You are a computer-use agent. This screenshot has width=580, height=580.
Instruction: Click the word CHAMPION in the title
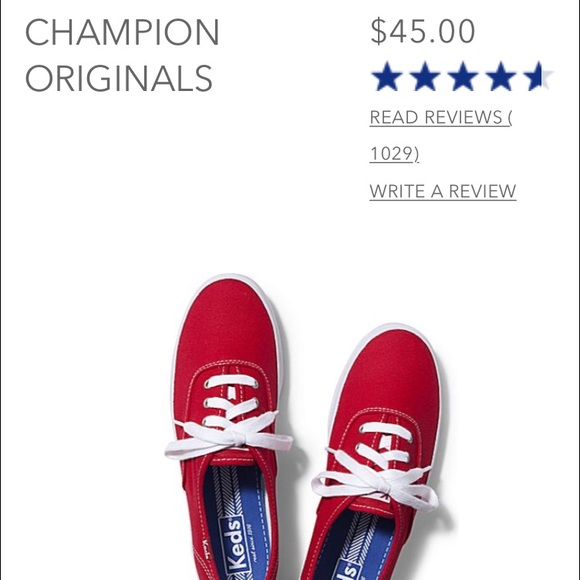pos(122,32)
